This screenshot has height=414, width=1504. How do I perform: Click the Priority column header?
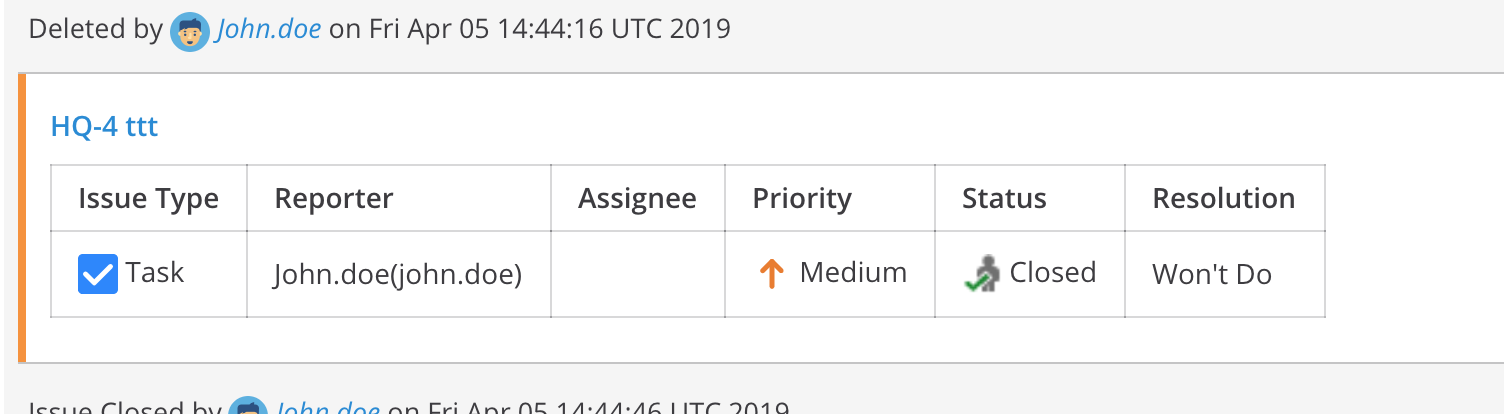[x=802, y=199]
